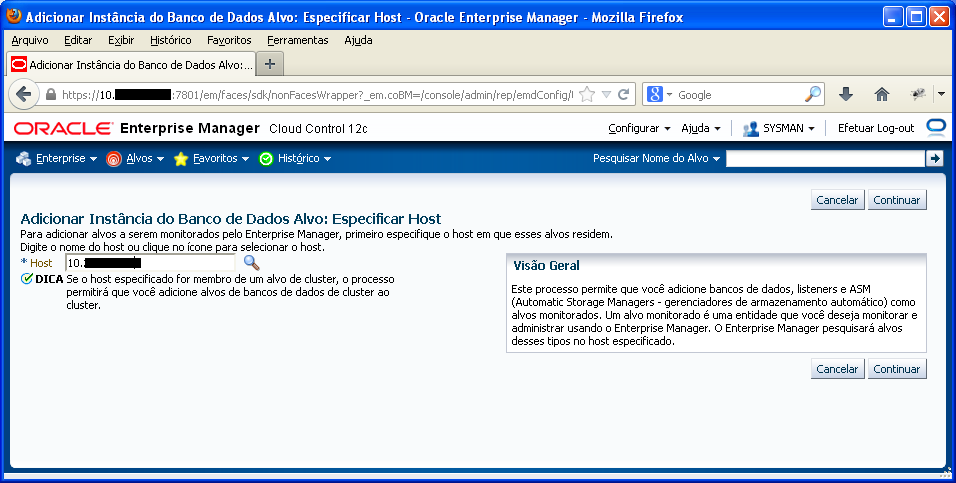Open the SYSMAN user dropdown
956x483 pixels.
pyautogui.click(x=789, y=128)
